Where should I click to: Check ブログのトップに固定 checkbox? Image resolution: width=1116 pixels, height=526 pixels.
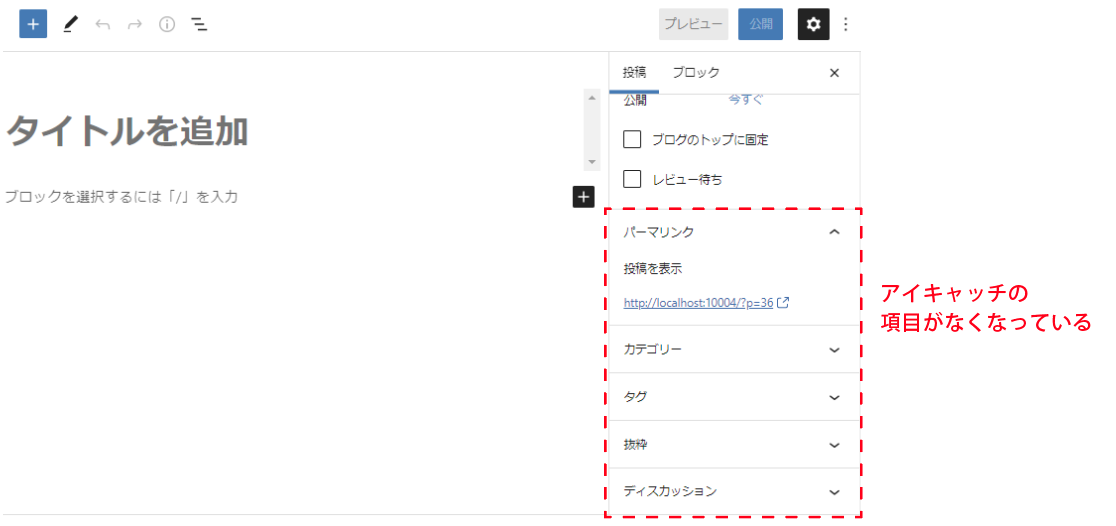point(632,140)
